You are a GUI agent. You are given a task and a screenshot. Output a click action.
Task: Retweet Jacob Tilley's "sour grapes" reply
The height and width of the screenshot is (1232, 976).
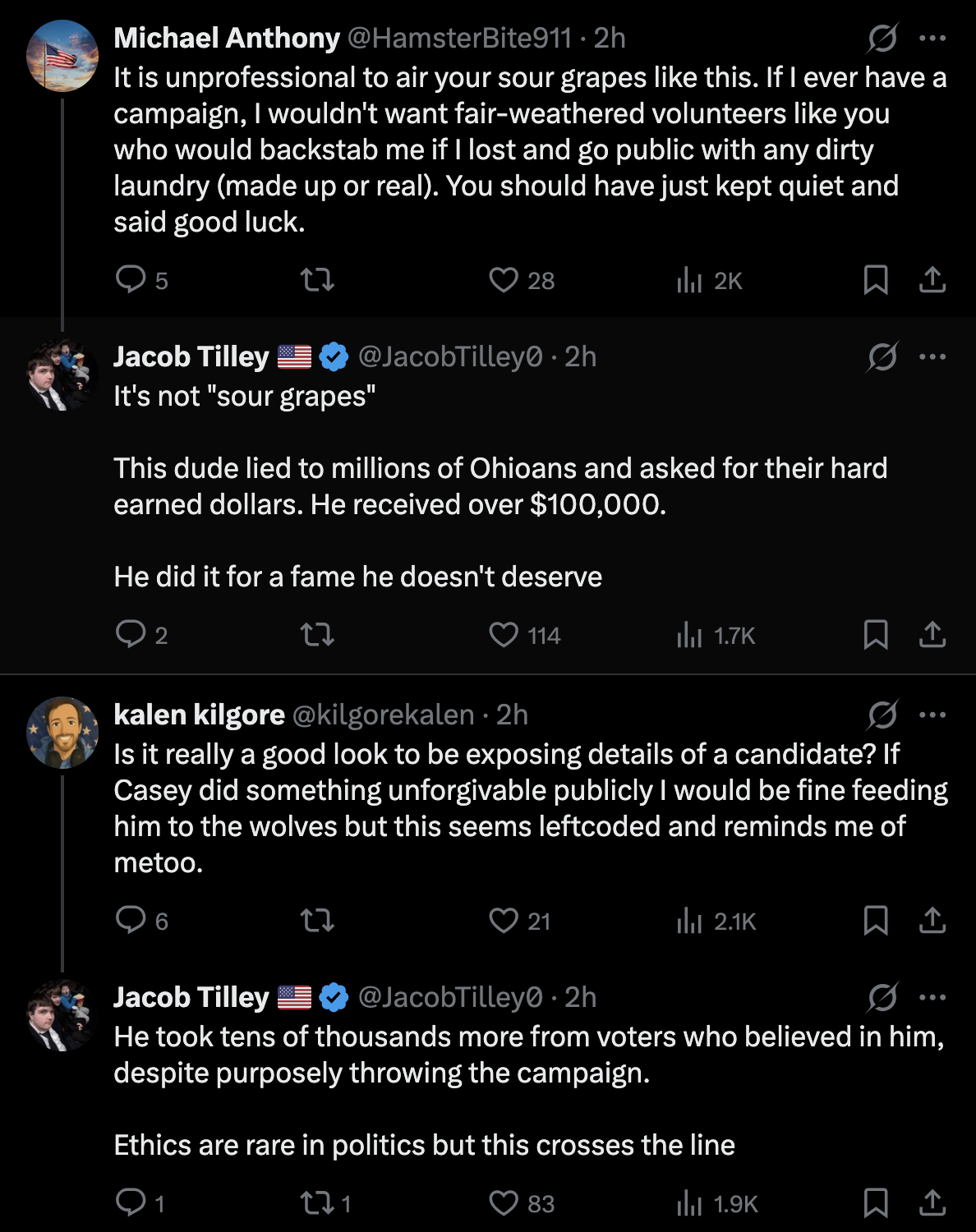click(317, 634)
